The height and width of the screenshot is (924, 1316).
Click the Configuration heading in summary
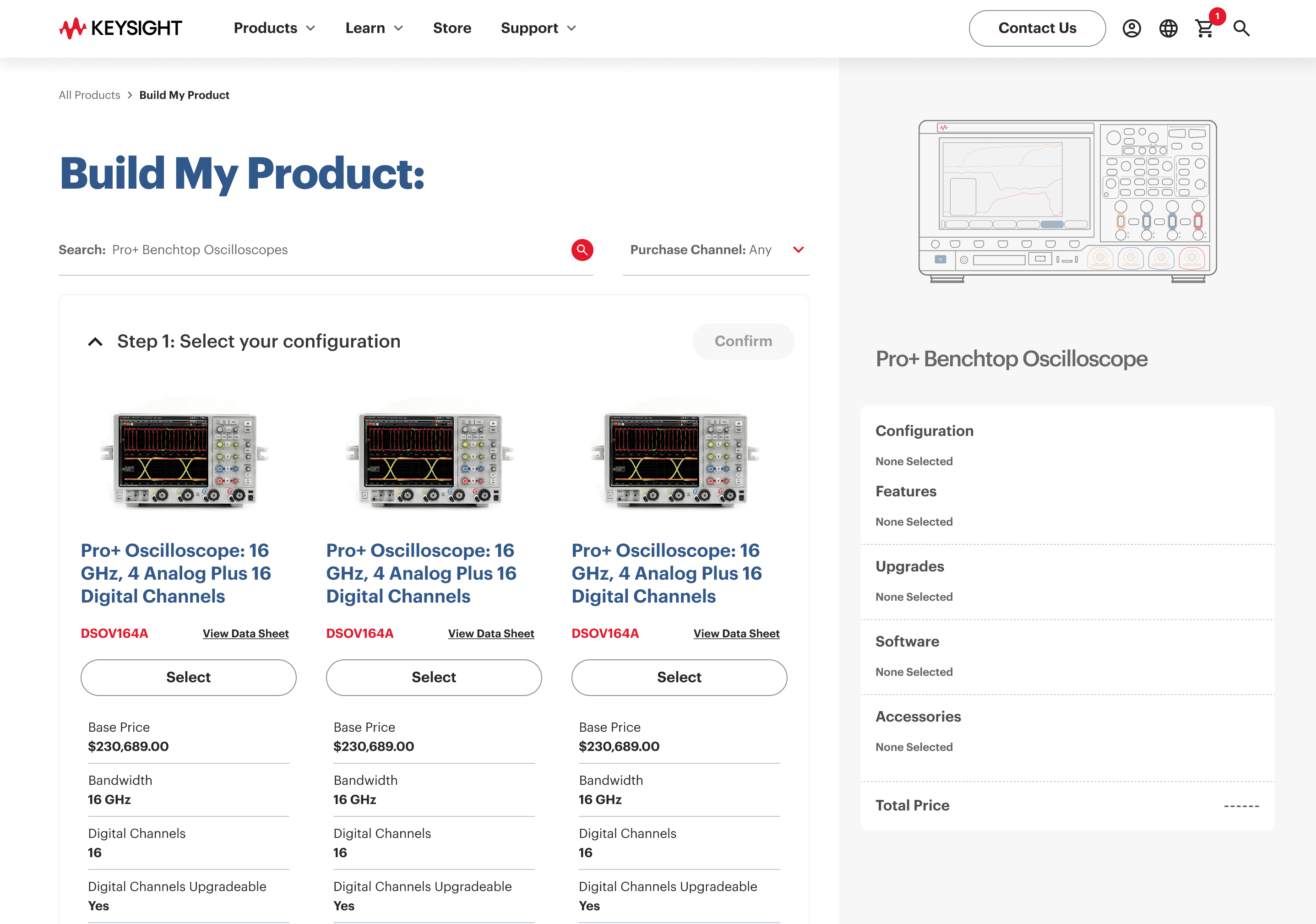924,431
